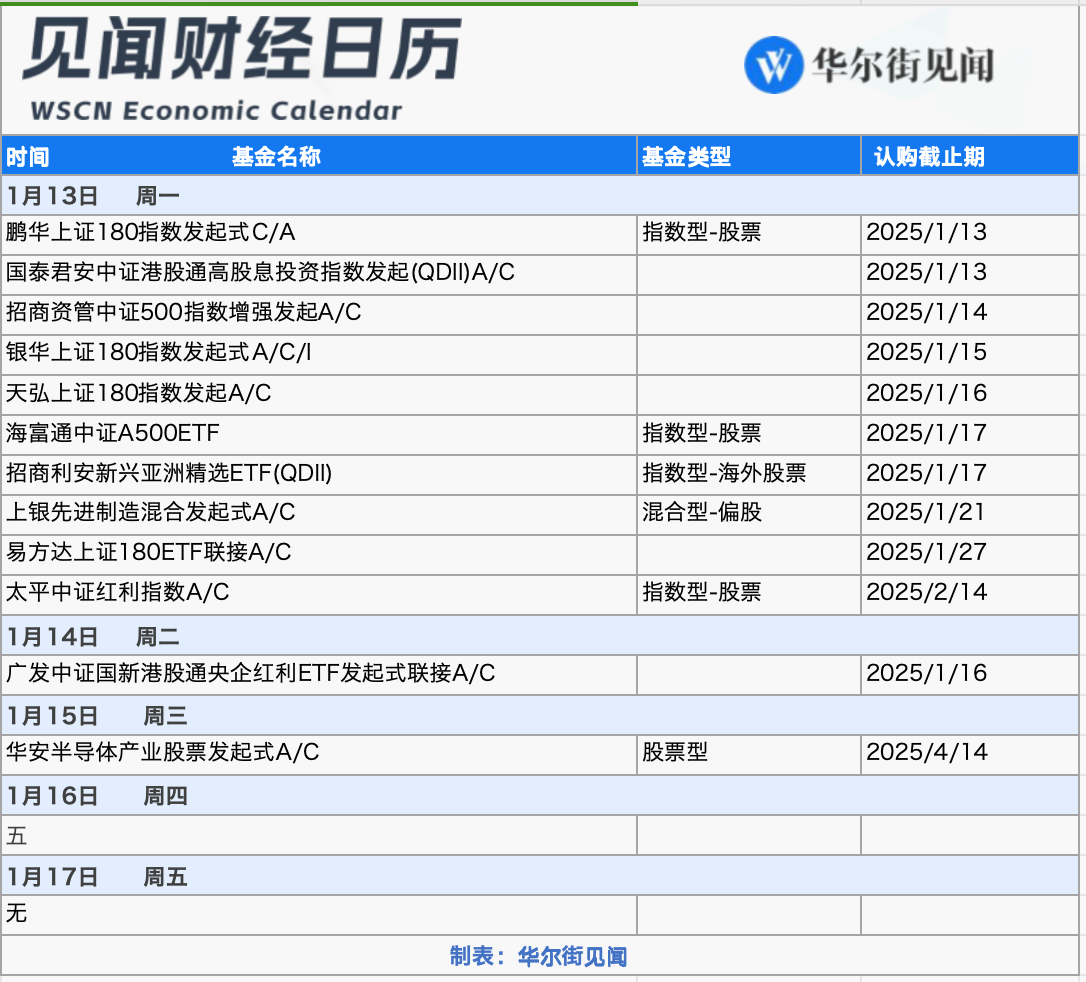Click the WSCN Economic Calendar subtitle
Viewport: 1086px width, 982px height.
click(216, 111)
